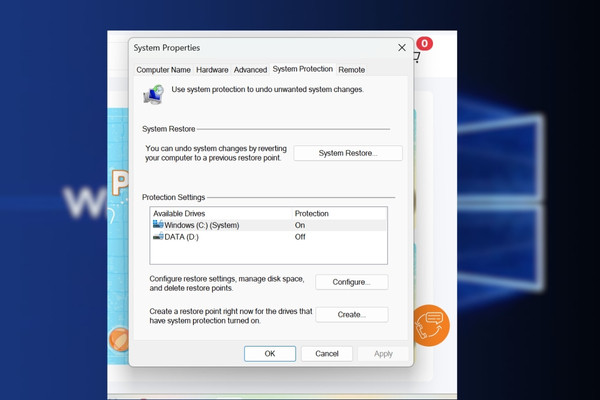
Task: Select the Windows (C:) (System) drive row
Action: tap(269, 225)
